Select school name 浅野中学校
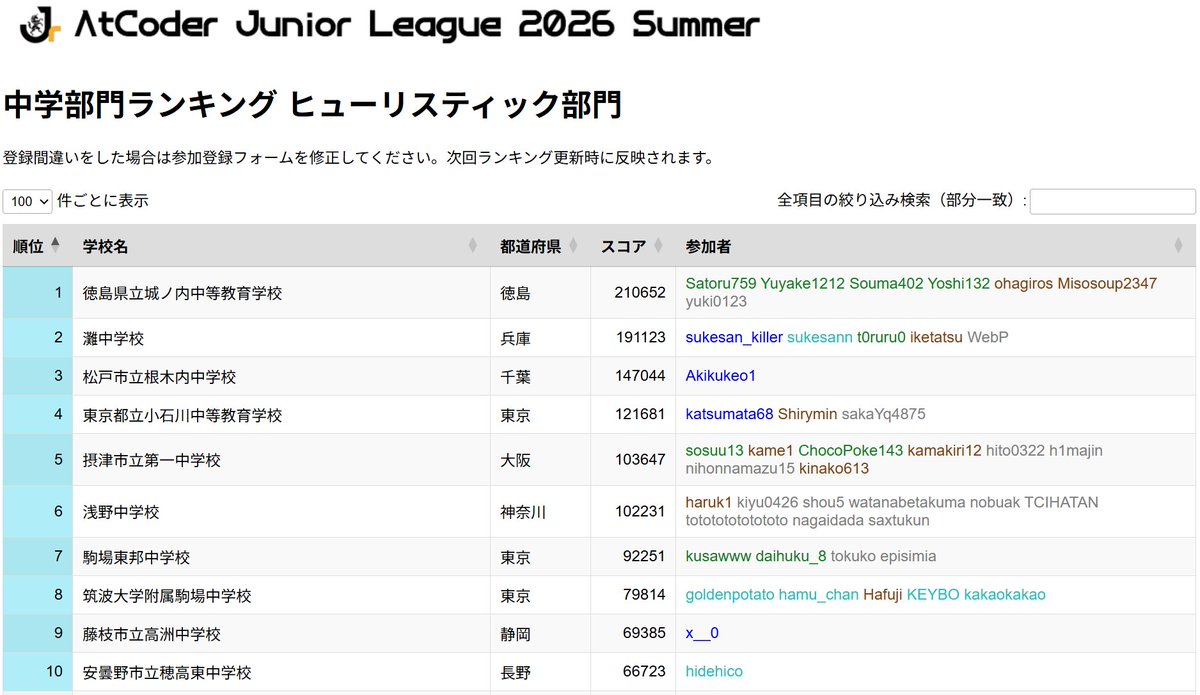 click(121, 512)
